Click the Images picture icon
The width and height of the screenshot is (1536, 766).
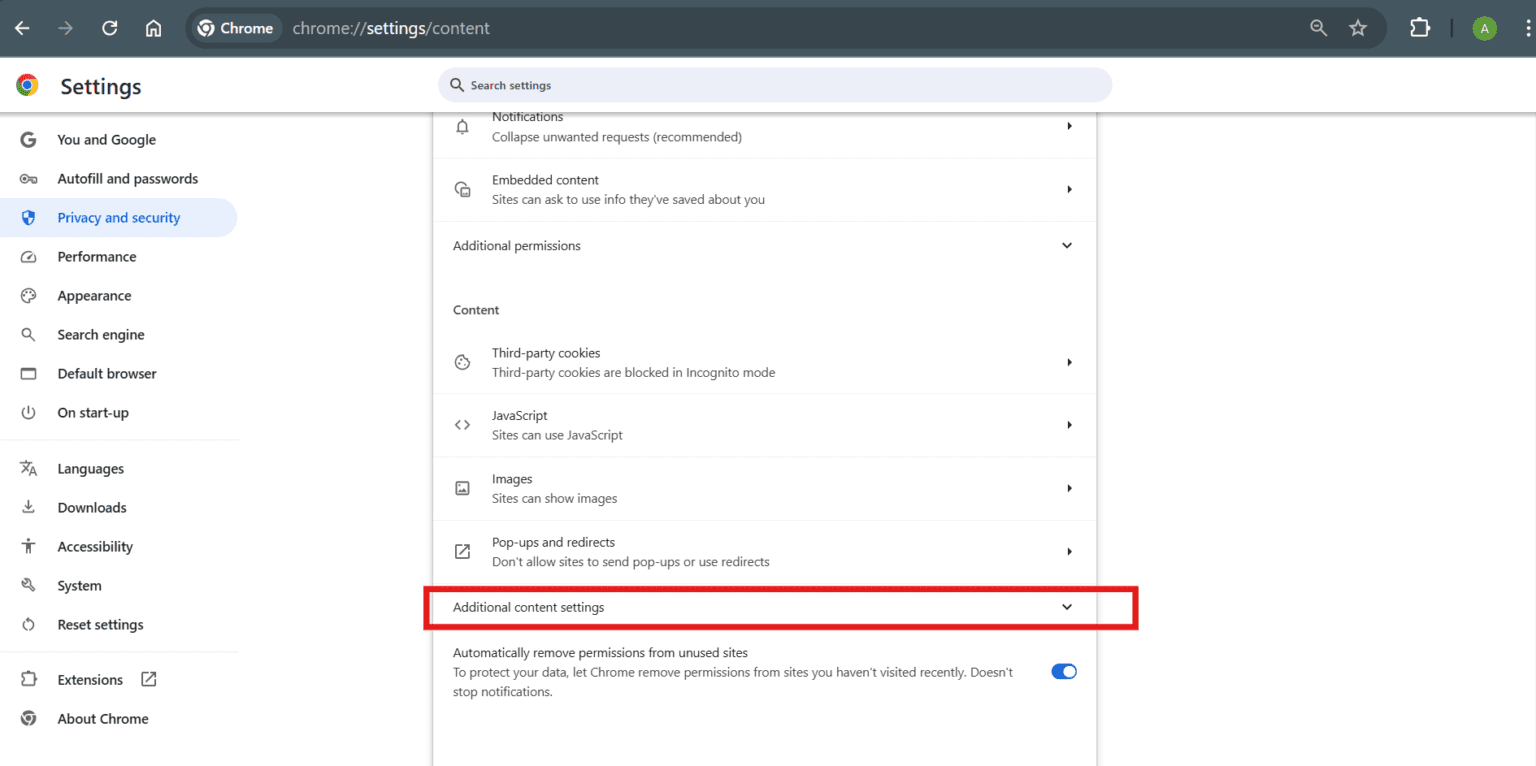point(462,488)
